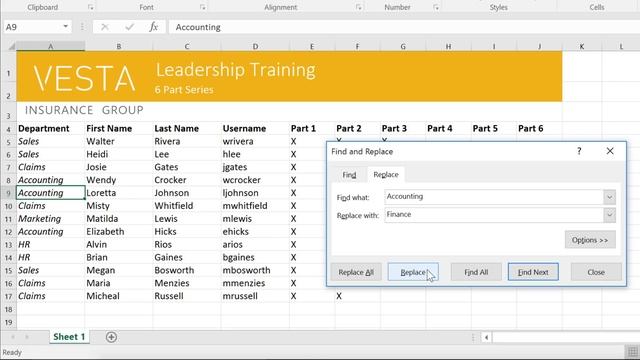Select the Marketing department cell
Screen dimensions: 640x360
coord(51,219)
